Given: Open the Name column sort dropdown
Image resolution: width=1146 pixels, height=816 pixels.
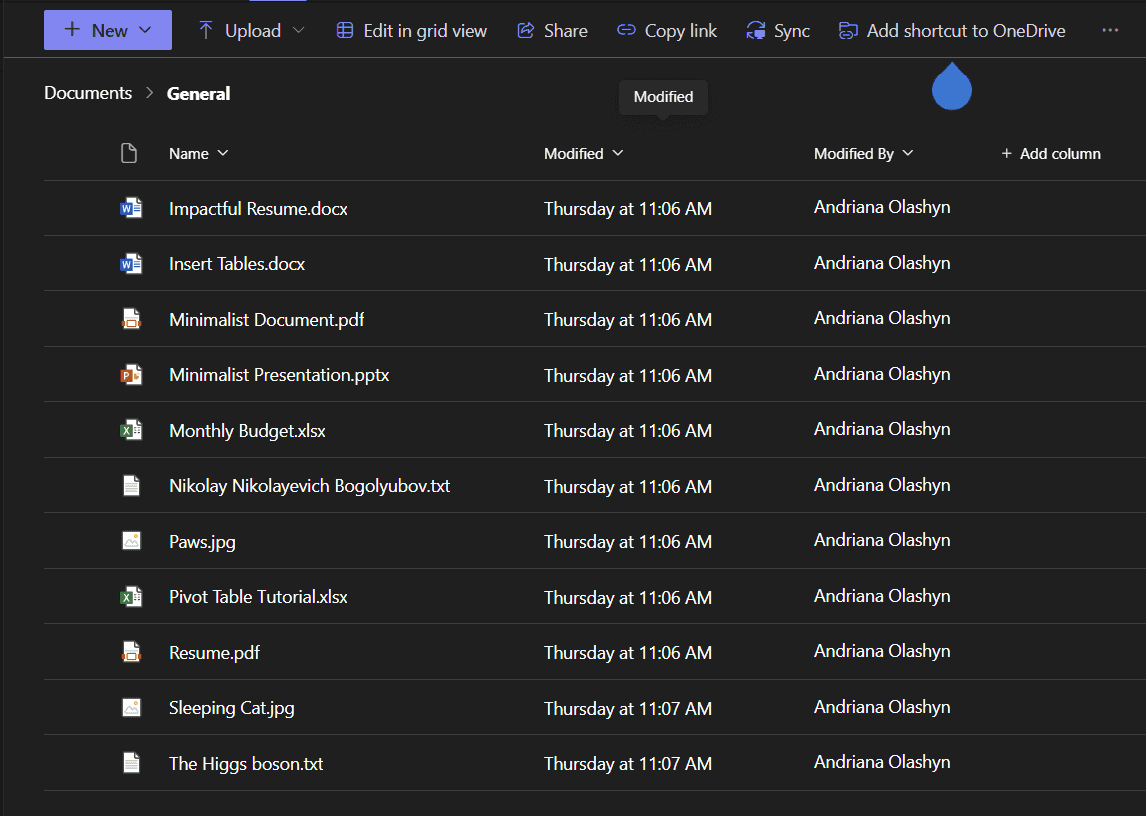Looking at the screenshot, I should [198, 153].
